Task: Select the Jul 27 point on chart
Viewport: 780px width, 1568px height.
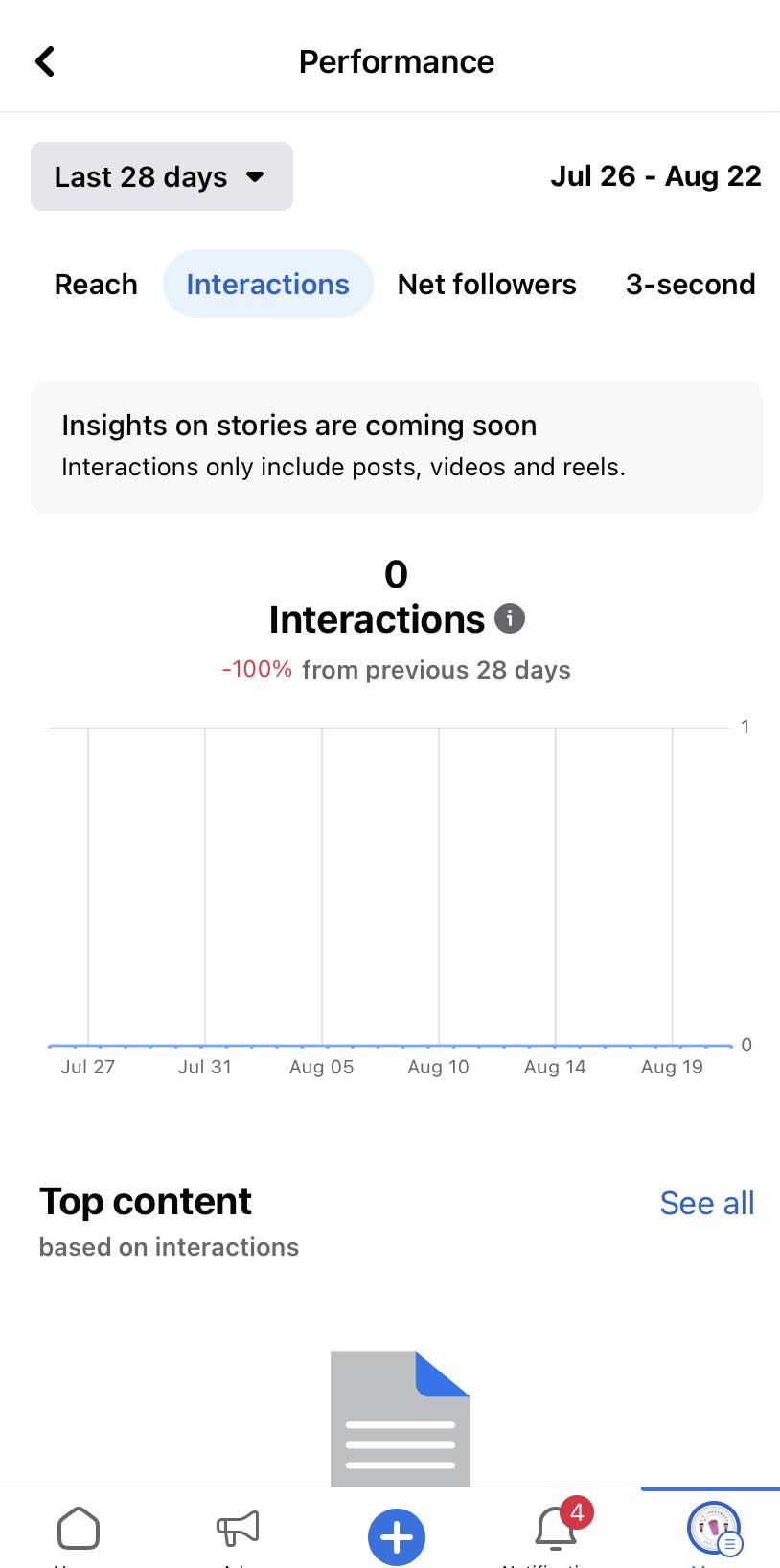Action: point(88,1045)
